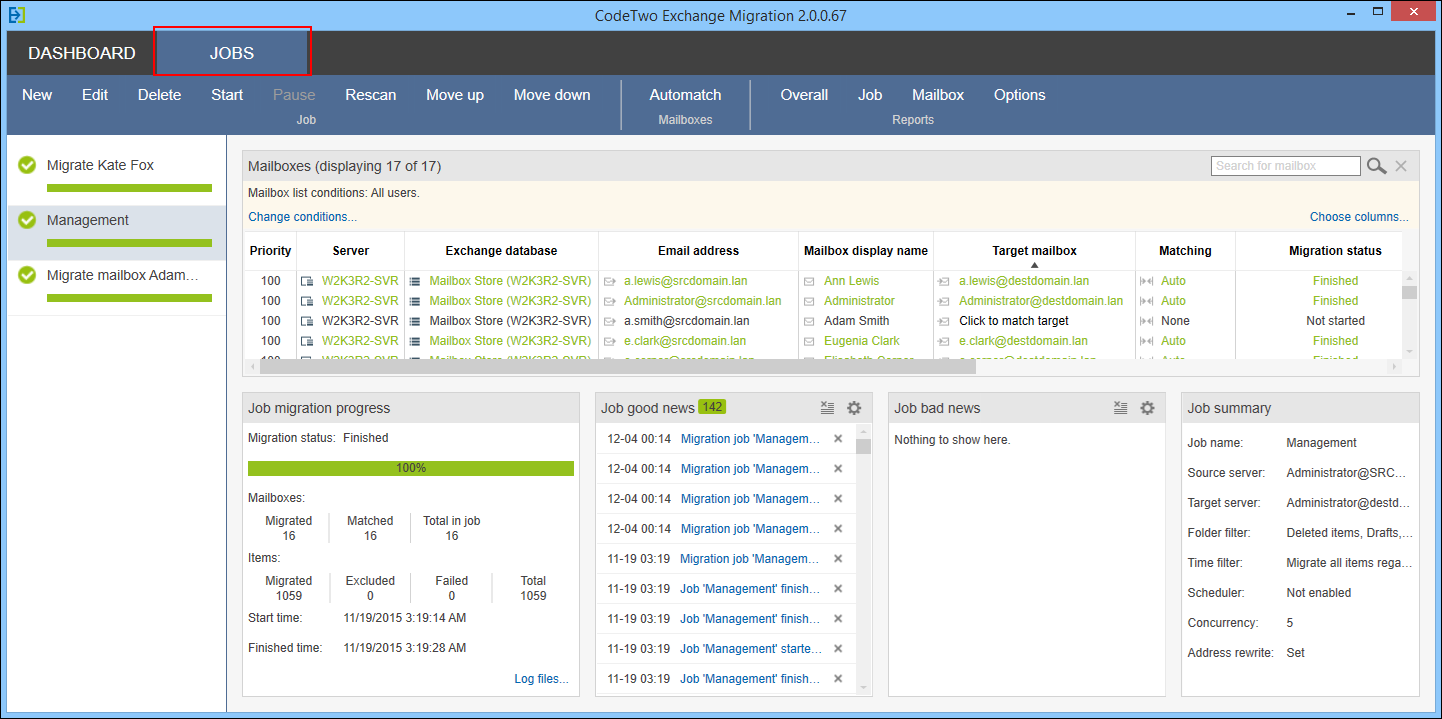Screen dimensions: 1442x719
Task: Open the JOBS tab
Action: (232, 51)
